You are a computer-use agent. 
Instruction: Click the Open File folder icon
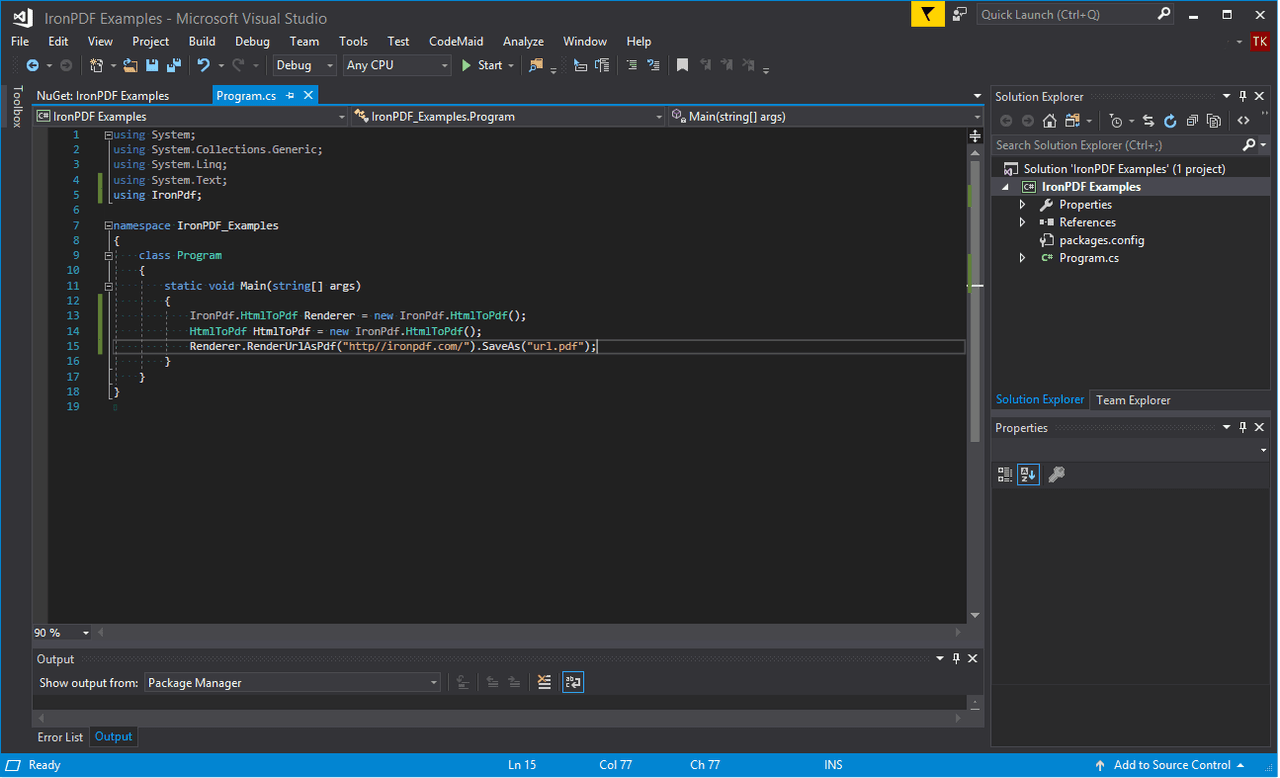[130, 65]
